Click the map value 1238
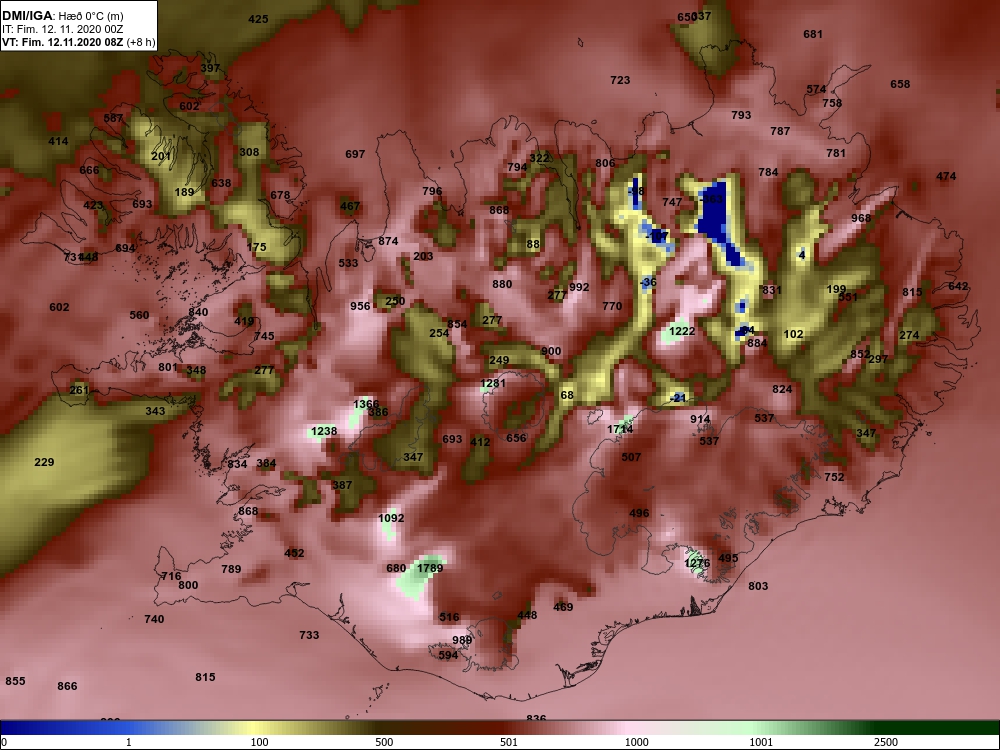The image size is (1000, 750). click(x=324, y=431)
